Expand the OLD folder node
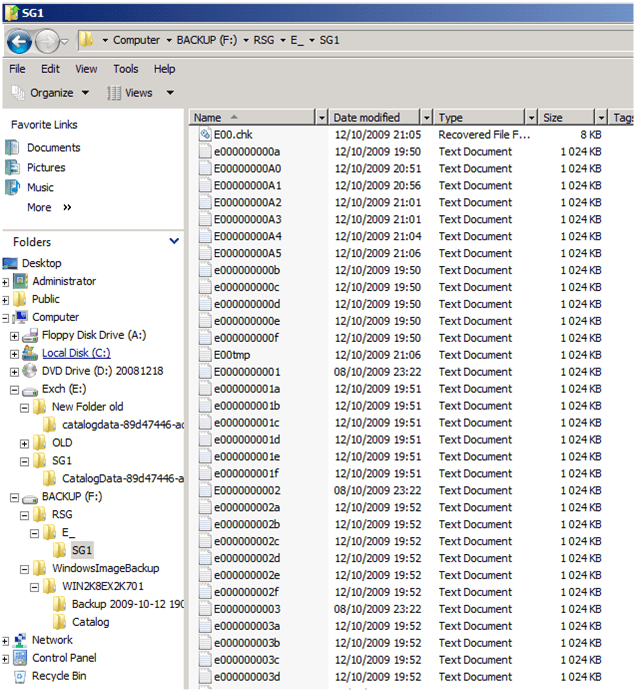Viewport: 637px width, 693px height. (x=25, y=443)
